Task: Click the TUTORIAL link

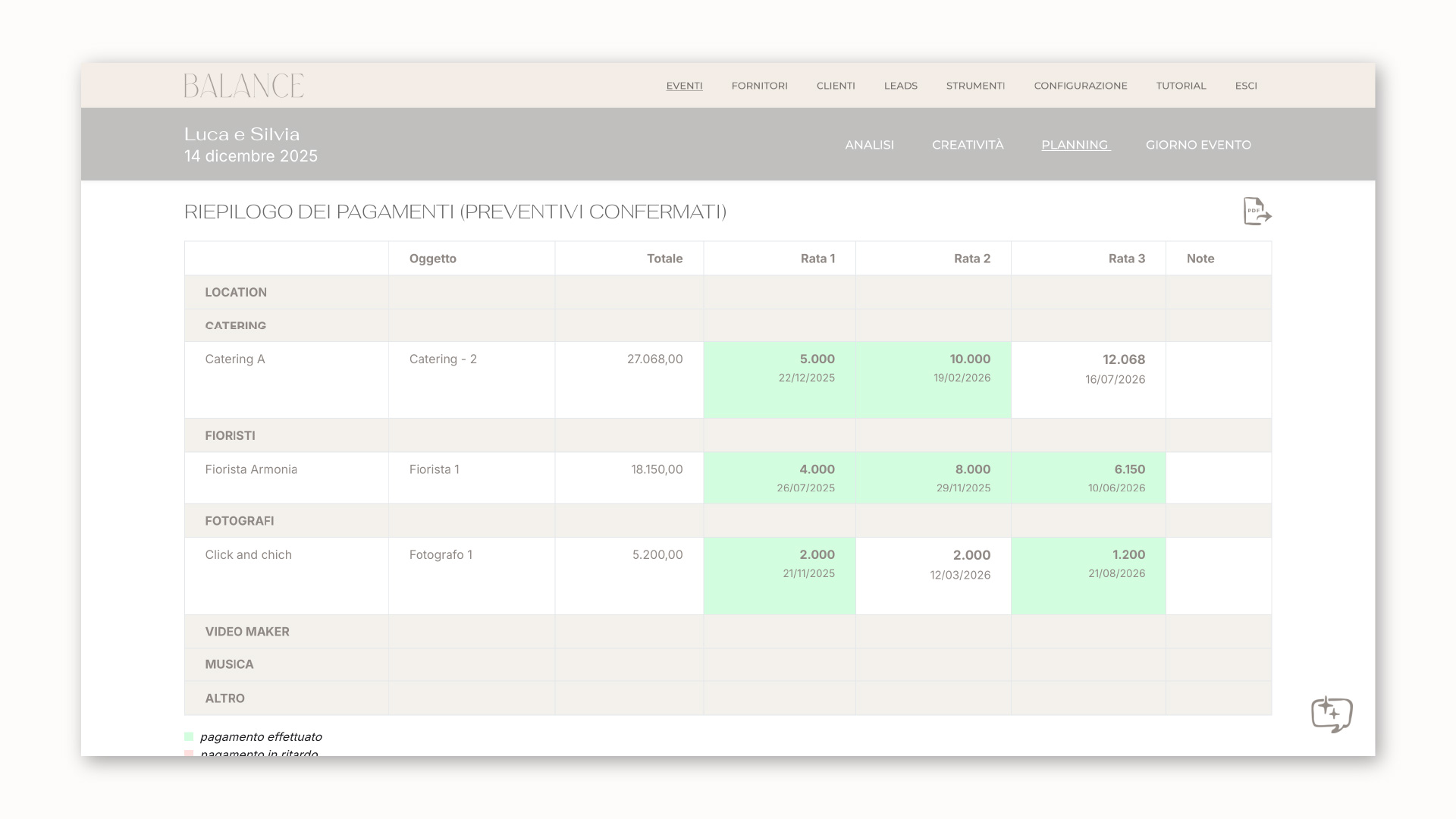Action: click(x=1181, y=86)
